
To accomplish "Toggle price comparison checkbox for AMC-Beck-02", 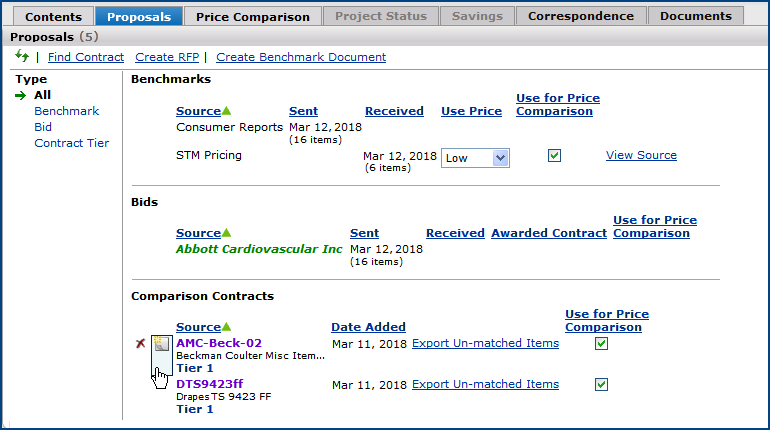I will pos(601,344).
